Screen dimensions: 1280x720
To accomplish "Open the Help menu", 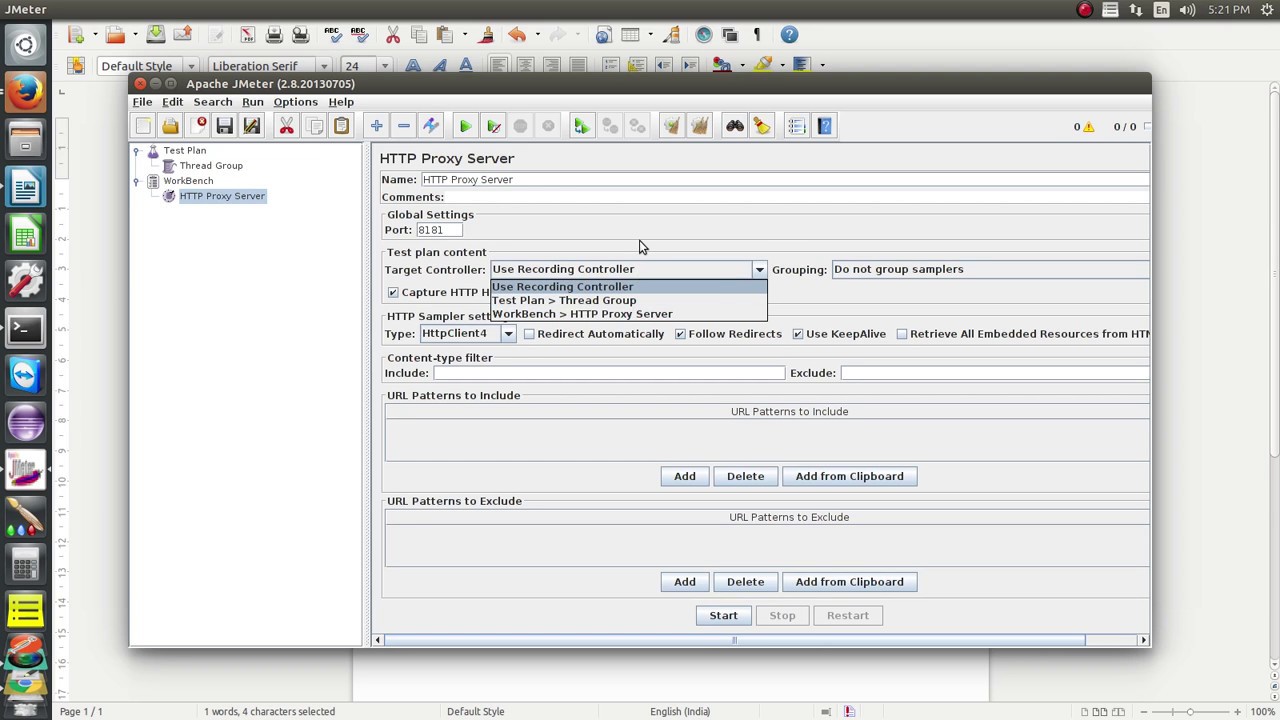I will (341, 102).
